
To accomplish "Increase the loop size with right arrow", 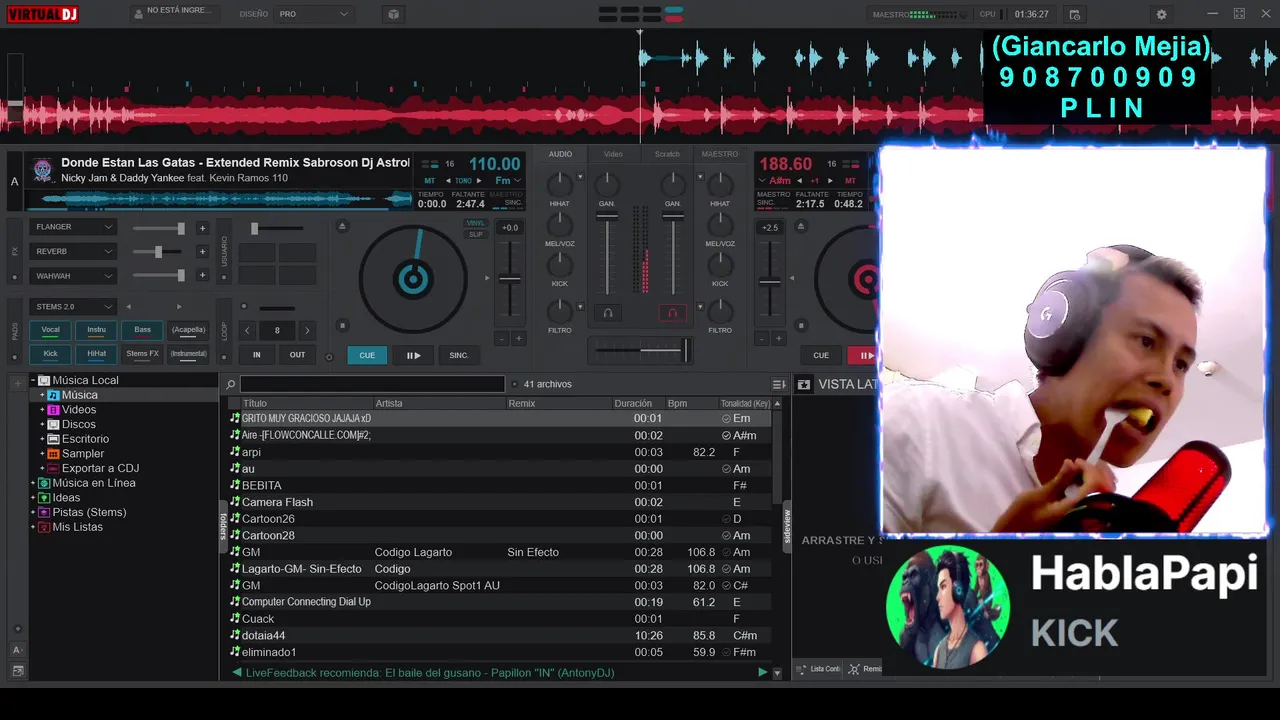I will tap(307, 330).
